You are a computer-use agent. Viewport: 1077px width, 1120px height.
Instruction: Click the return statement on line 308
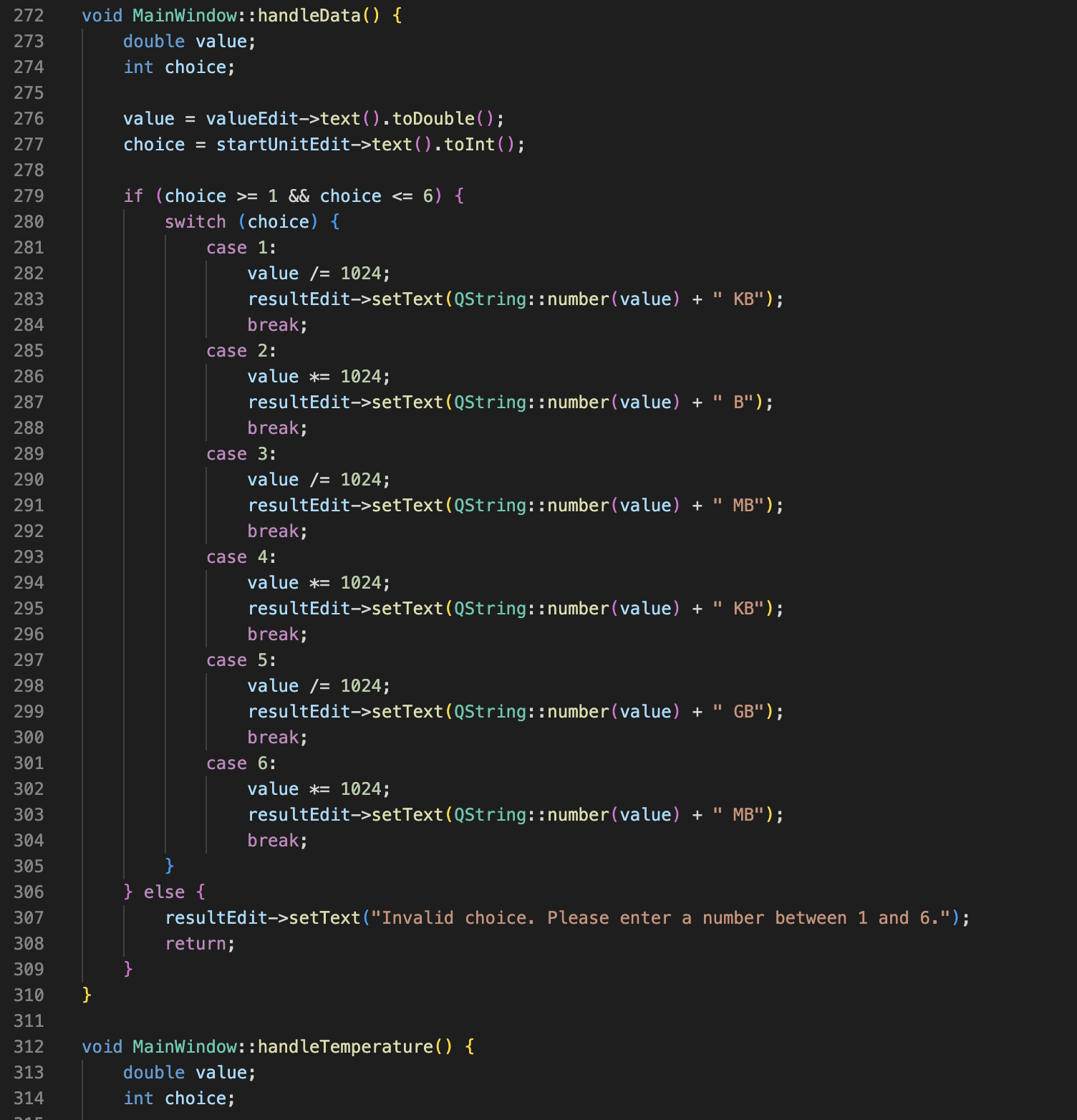point(197,943)
